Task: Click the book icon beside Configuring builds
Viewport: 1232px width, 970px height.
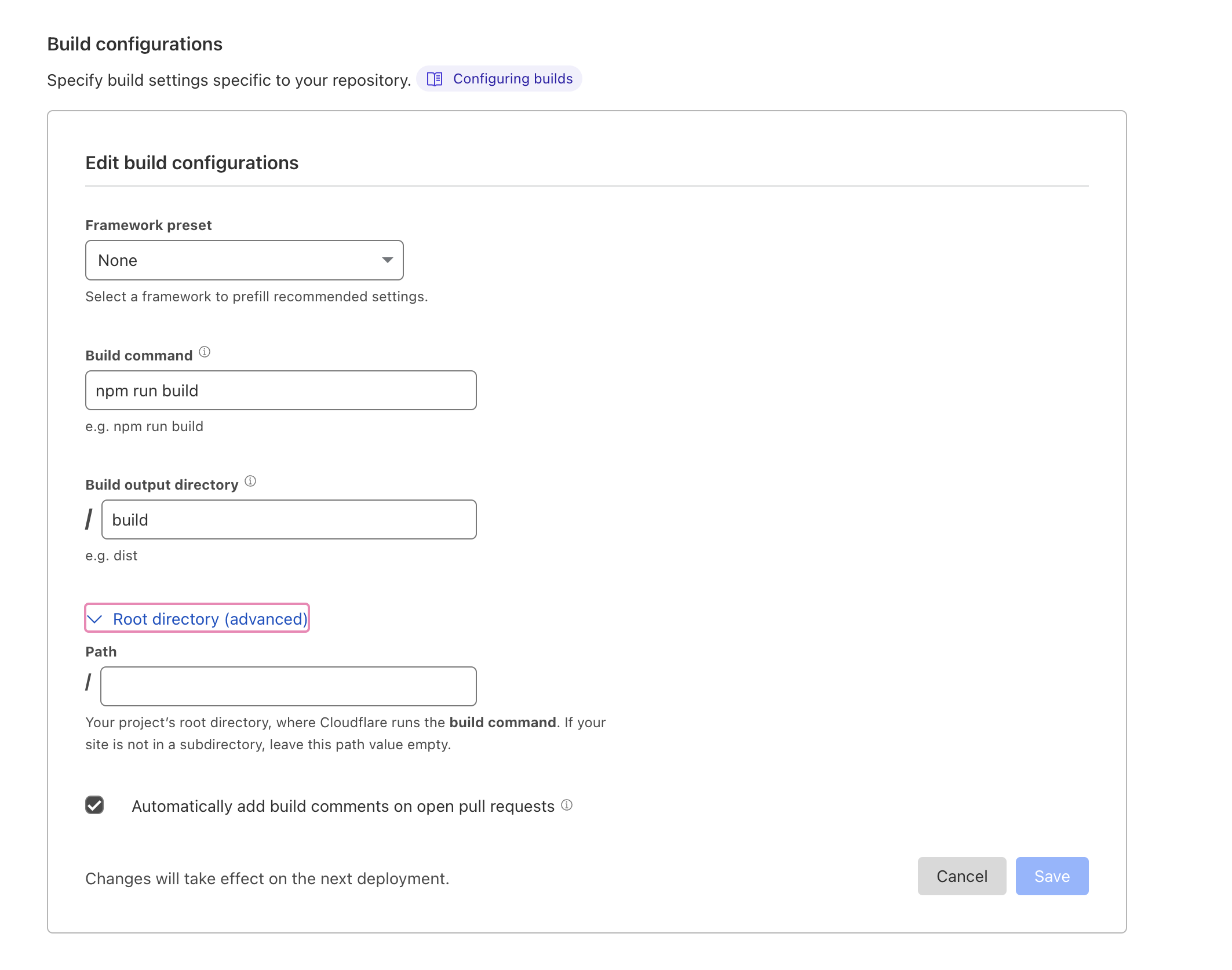Action: point(435,79)
